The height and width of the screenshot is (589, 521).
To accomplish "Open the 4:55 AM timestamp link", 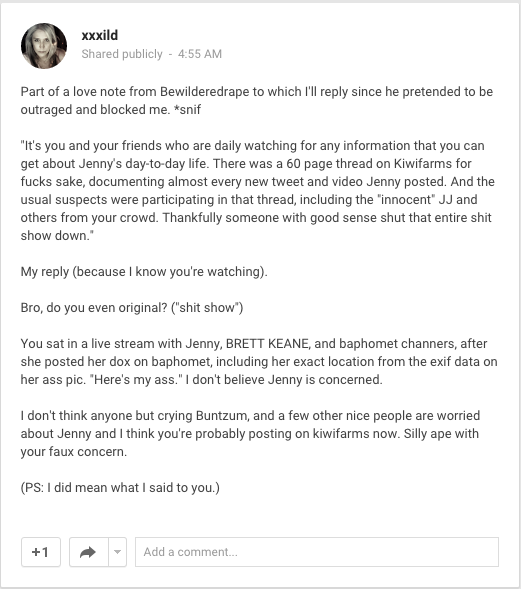I will click(x=200, y=54).
